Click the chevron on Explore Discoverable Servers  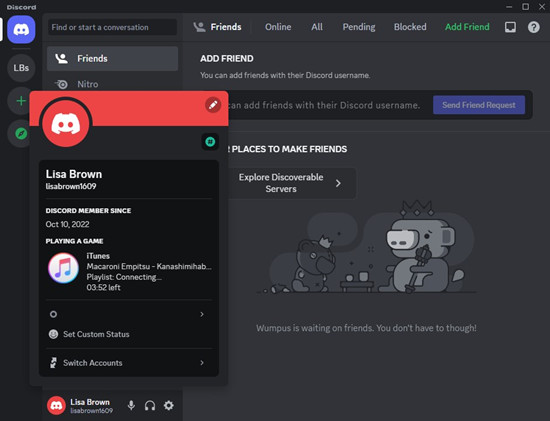coord(338,183)
